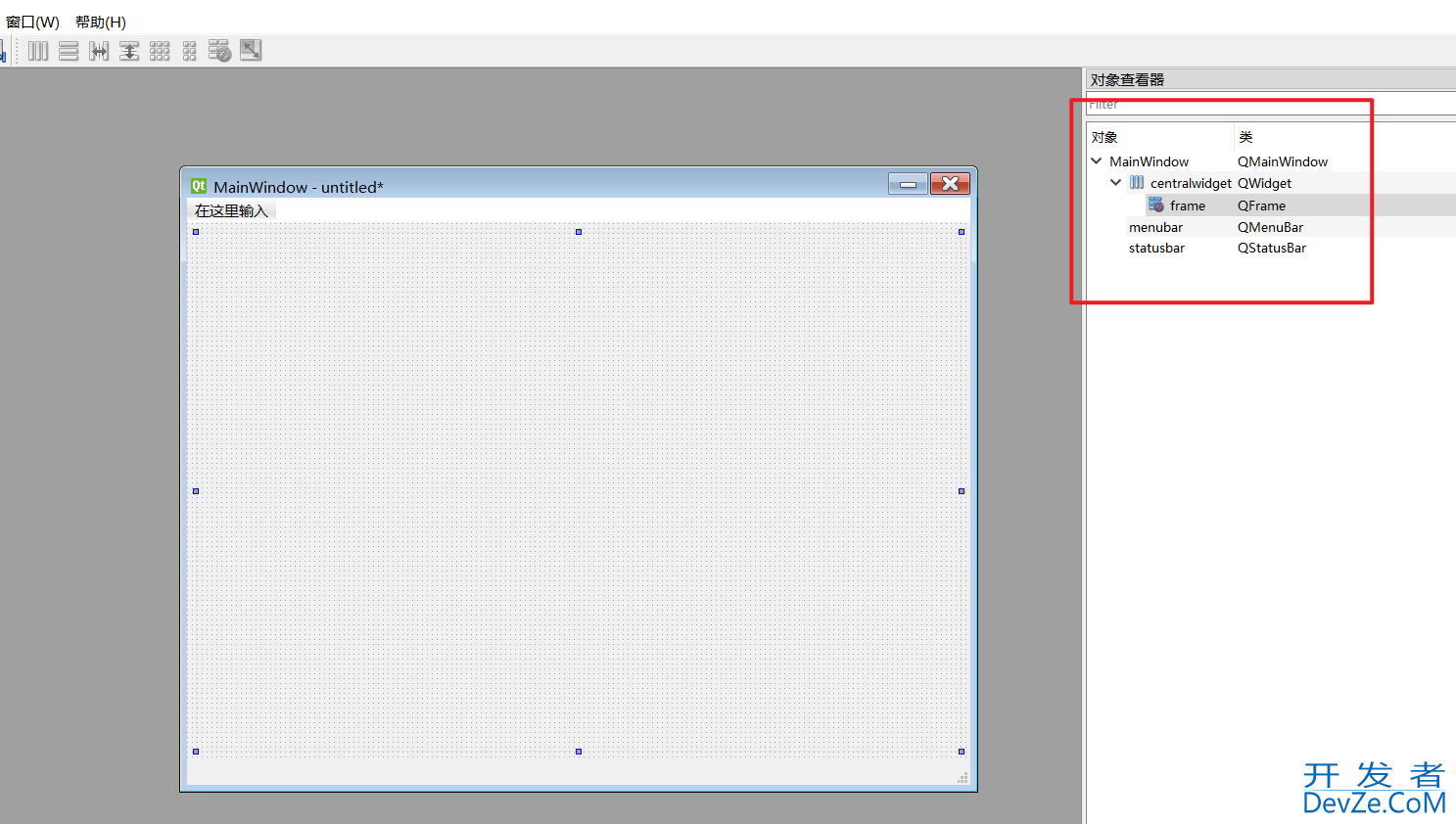The height and width of the screenshot is (824, 1456).
Task: Open the 帮助(H) menu
Action: point(101,22)
